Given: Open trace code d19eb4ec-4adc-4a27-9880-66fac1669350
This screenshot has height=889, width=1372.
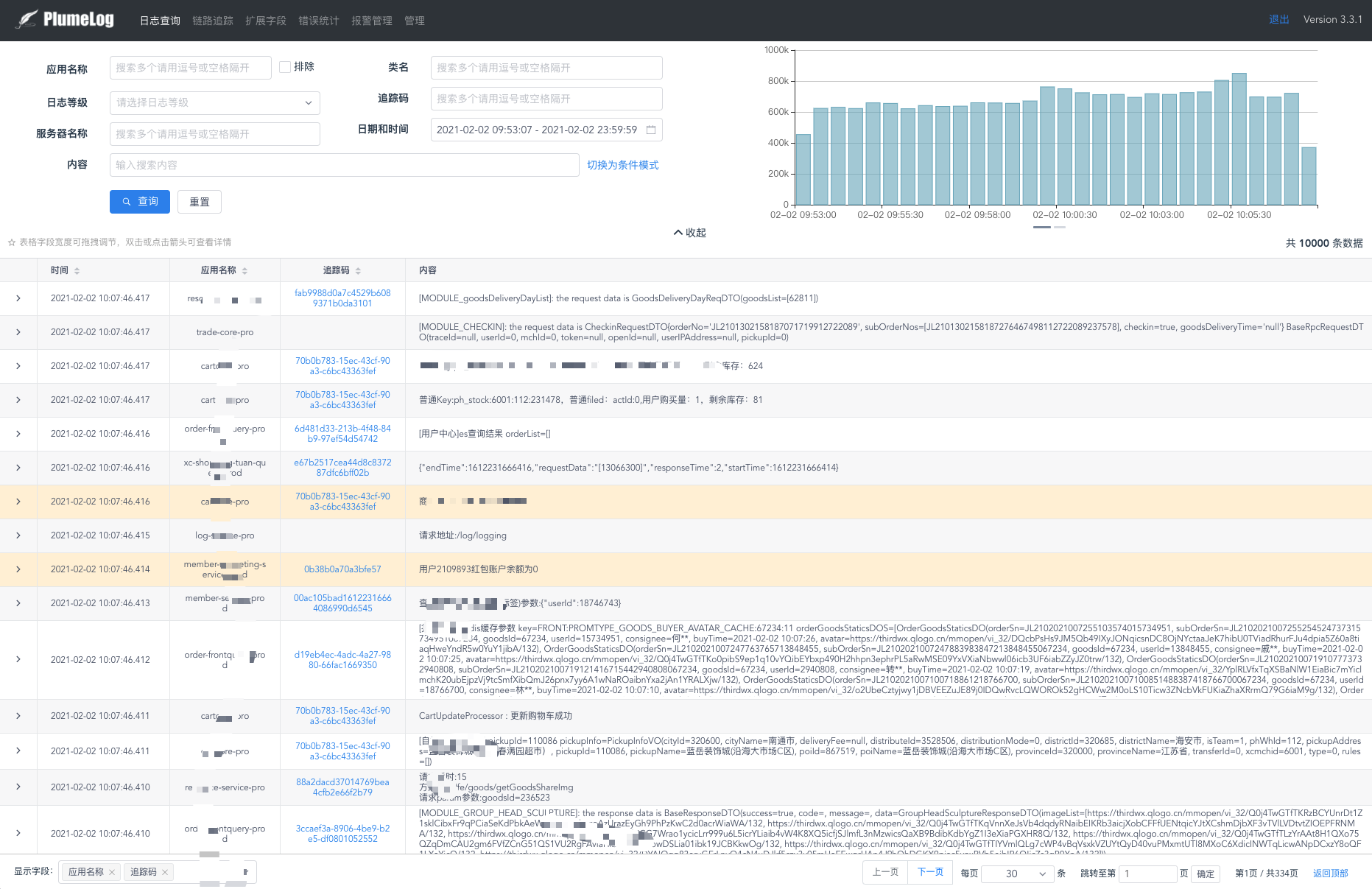Looking at the screenshot, I should click(x=342, y=660).
